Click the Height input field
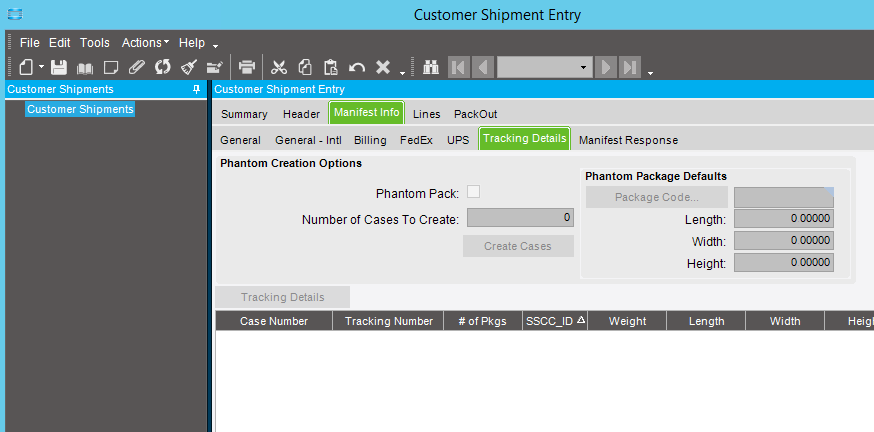 [784, 263]
